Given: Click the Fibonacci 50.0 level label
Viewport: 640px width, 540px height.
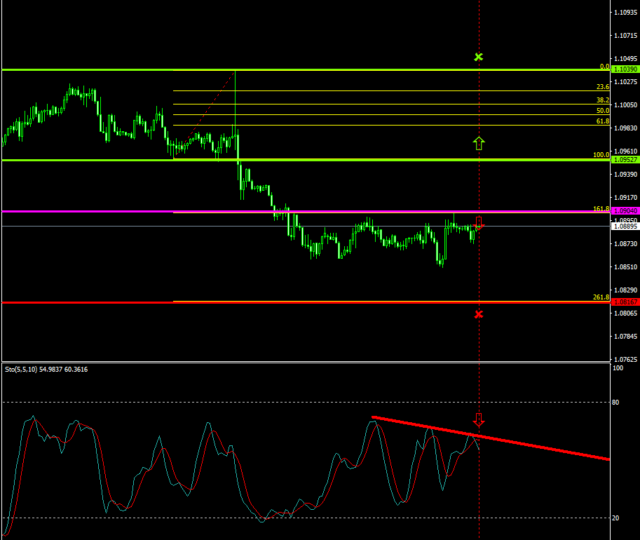Looking at the screenshot, I should coord(602,110).
